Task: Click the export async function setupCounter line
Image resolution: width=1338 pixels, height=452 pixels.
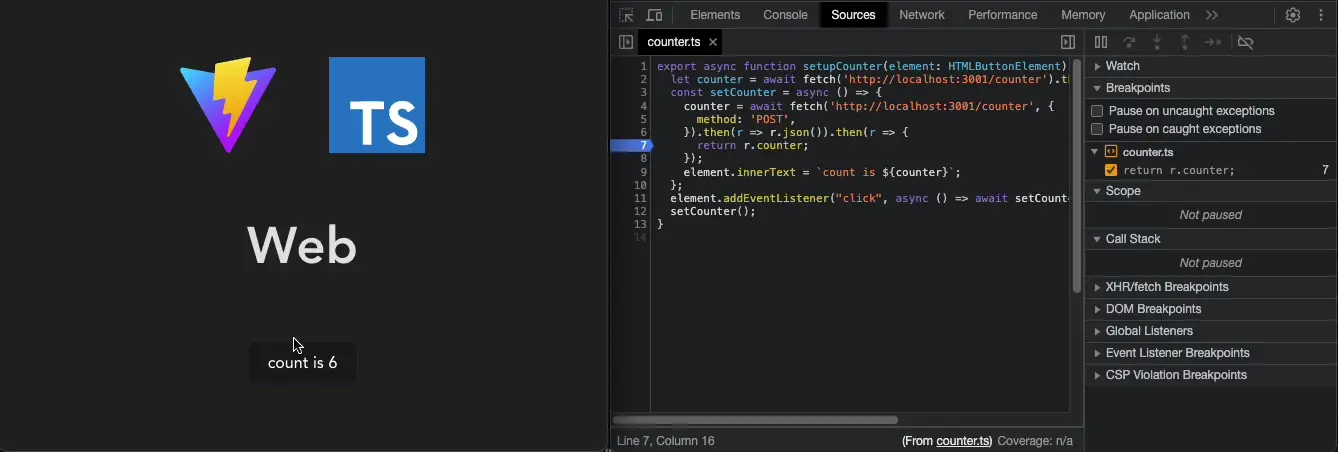Action: pyautogui.click(x=863, y=66)
